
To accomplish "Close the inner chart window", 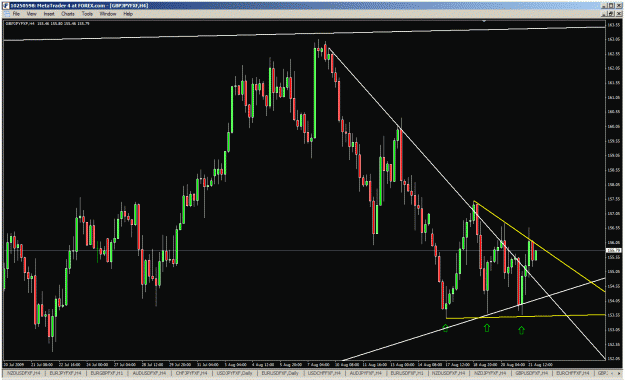I will click(x=618, y=14).
